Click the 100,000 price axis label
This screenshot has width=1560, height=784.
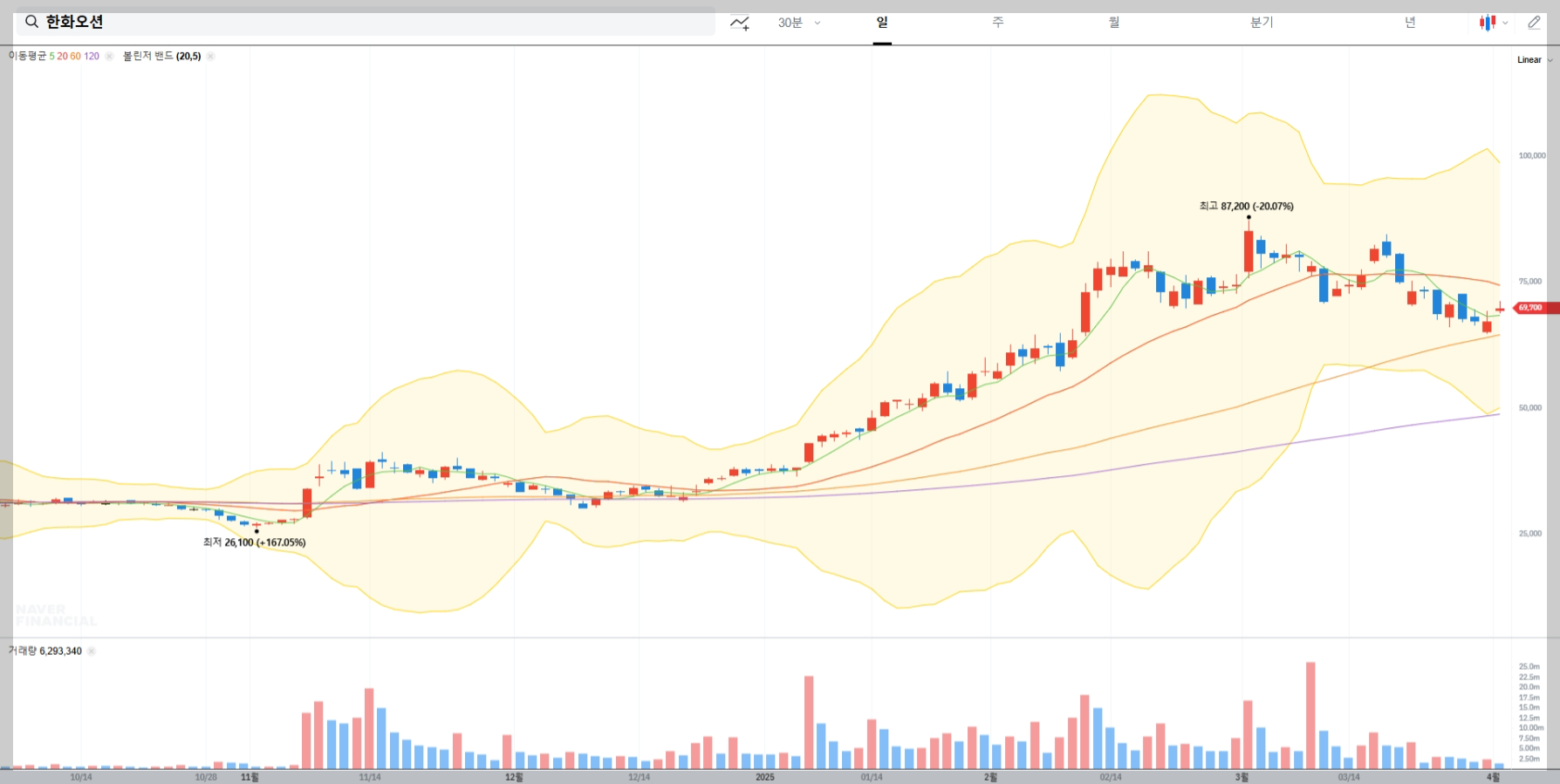(1532, 156)
